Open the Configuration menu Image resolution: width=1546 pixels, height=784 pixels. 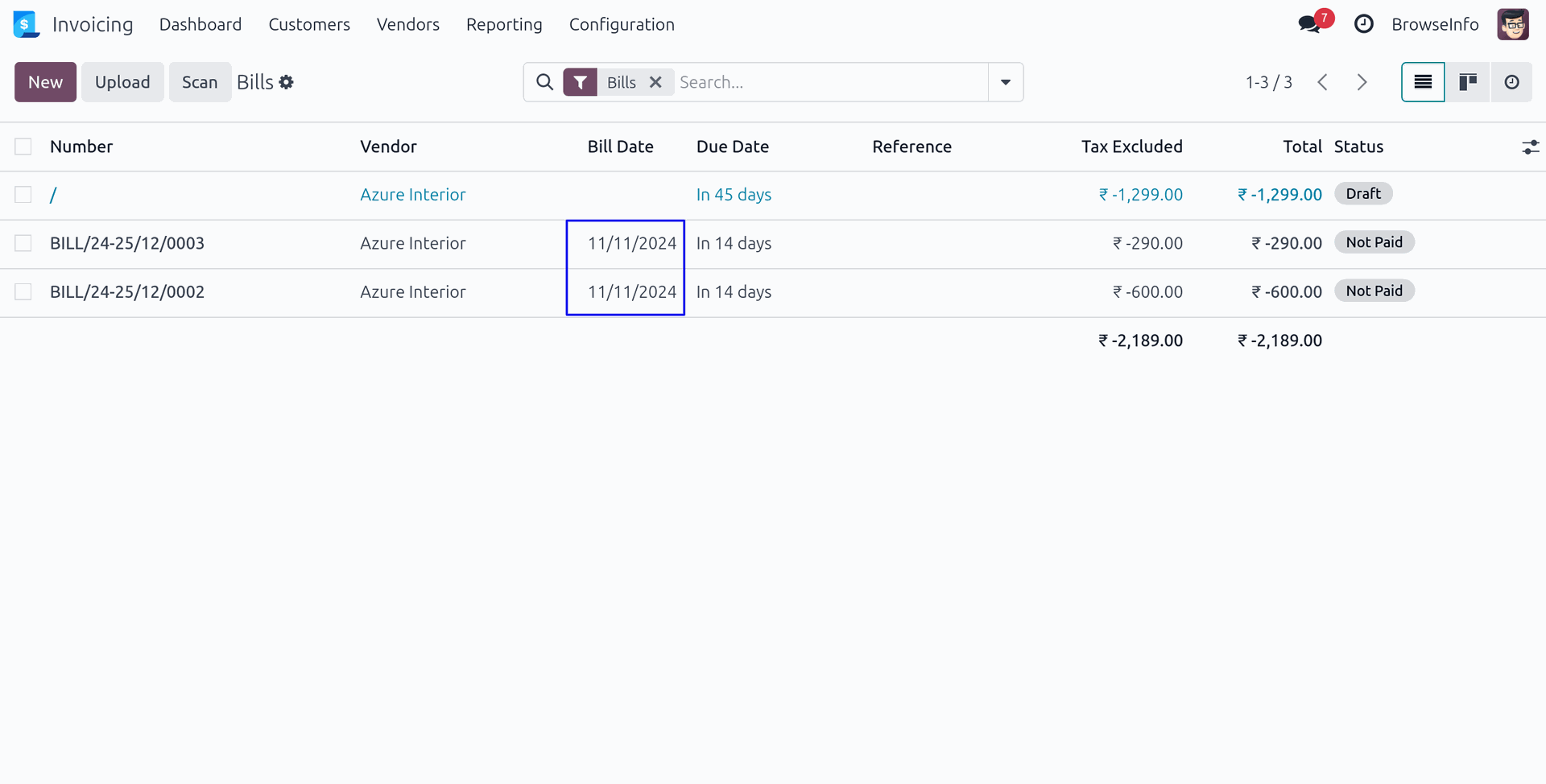coord(622,24)
